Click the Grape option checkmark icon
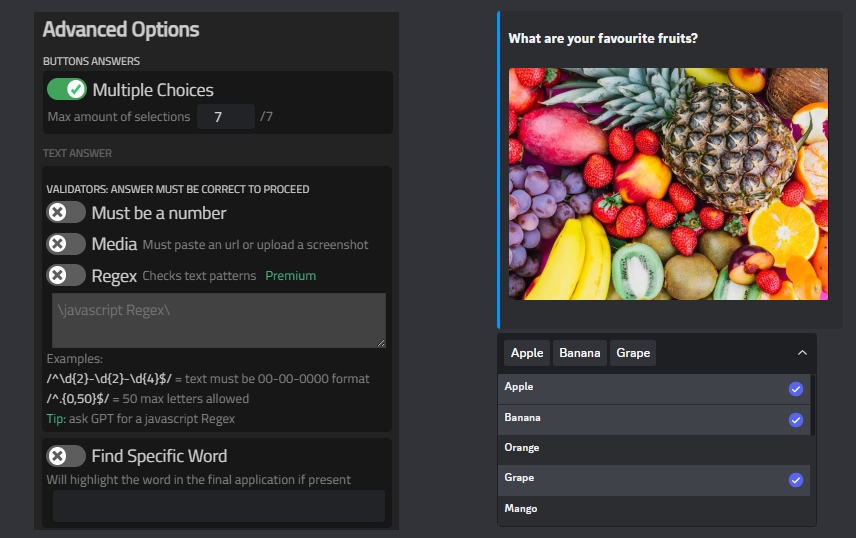Image resolution: width=856 pixels, height=538 pixels. (796, 480)
